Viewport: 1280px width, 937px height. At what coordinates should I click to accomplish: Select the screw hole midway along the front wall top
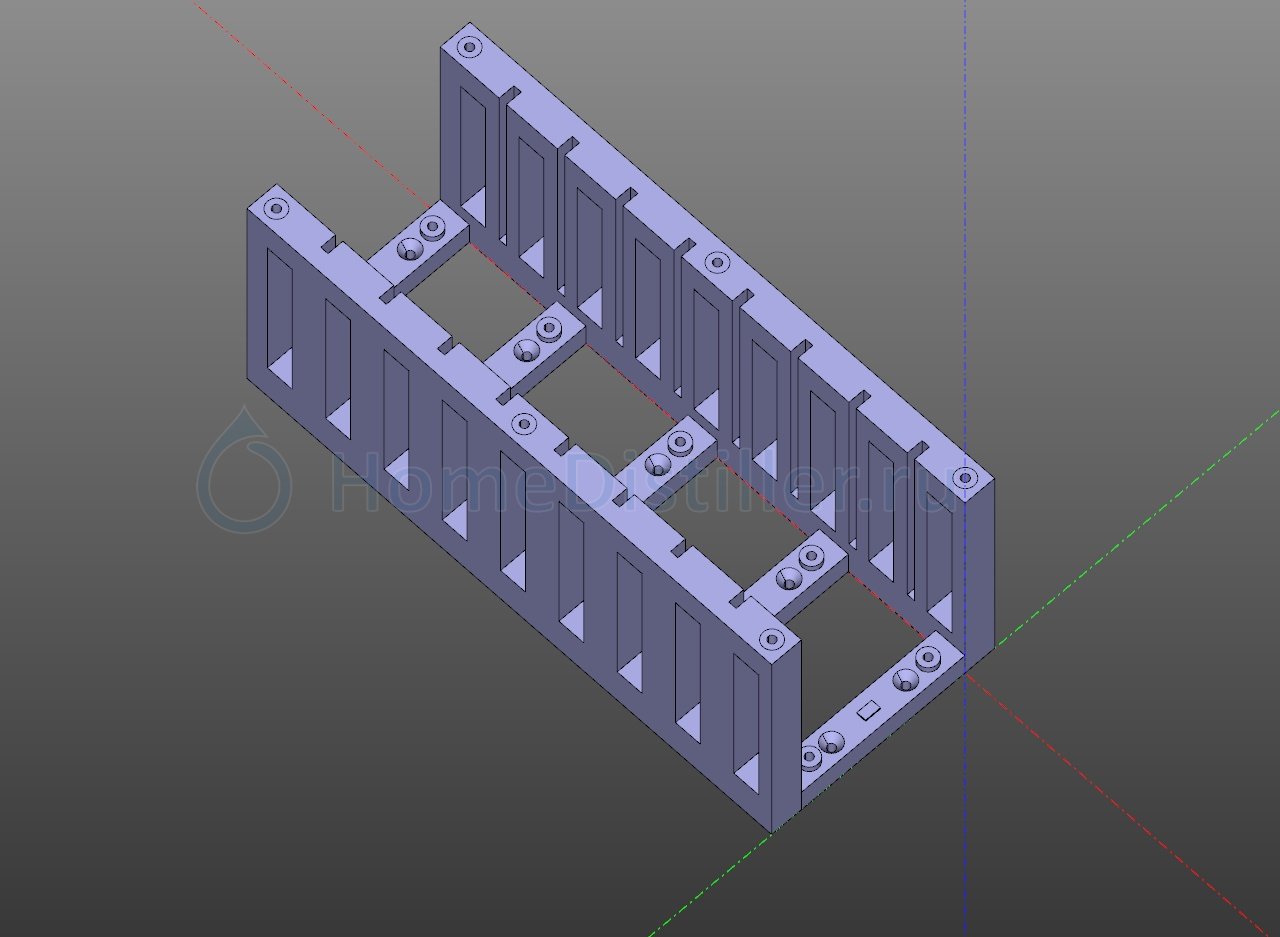[x=523, y=424]
